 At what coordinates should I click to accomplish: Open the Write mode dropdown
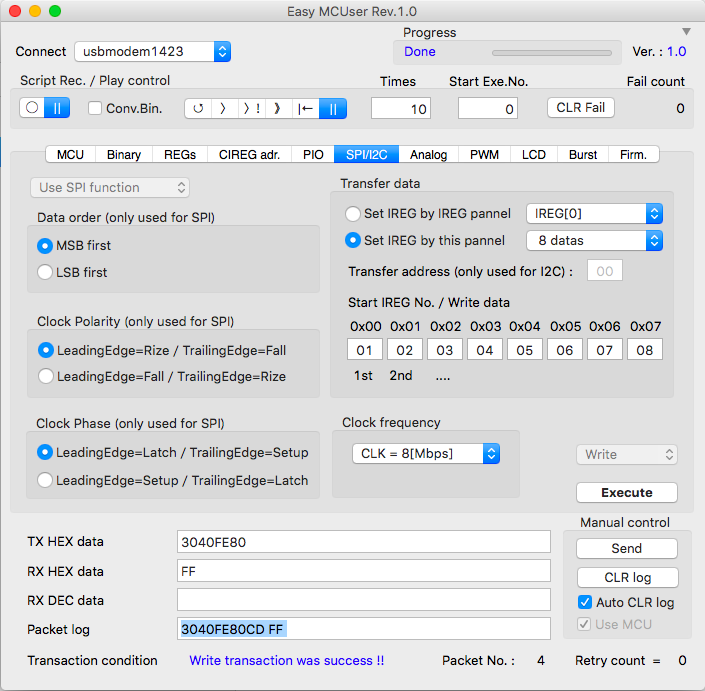(627, 455)
